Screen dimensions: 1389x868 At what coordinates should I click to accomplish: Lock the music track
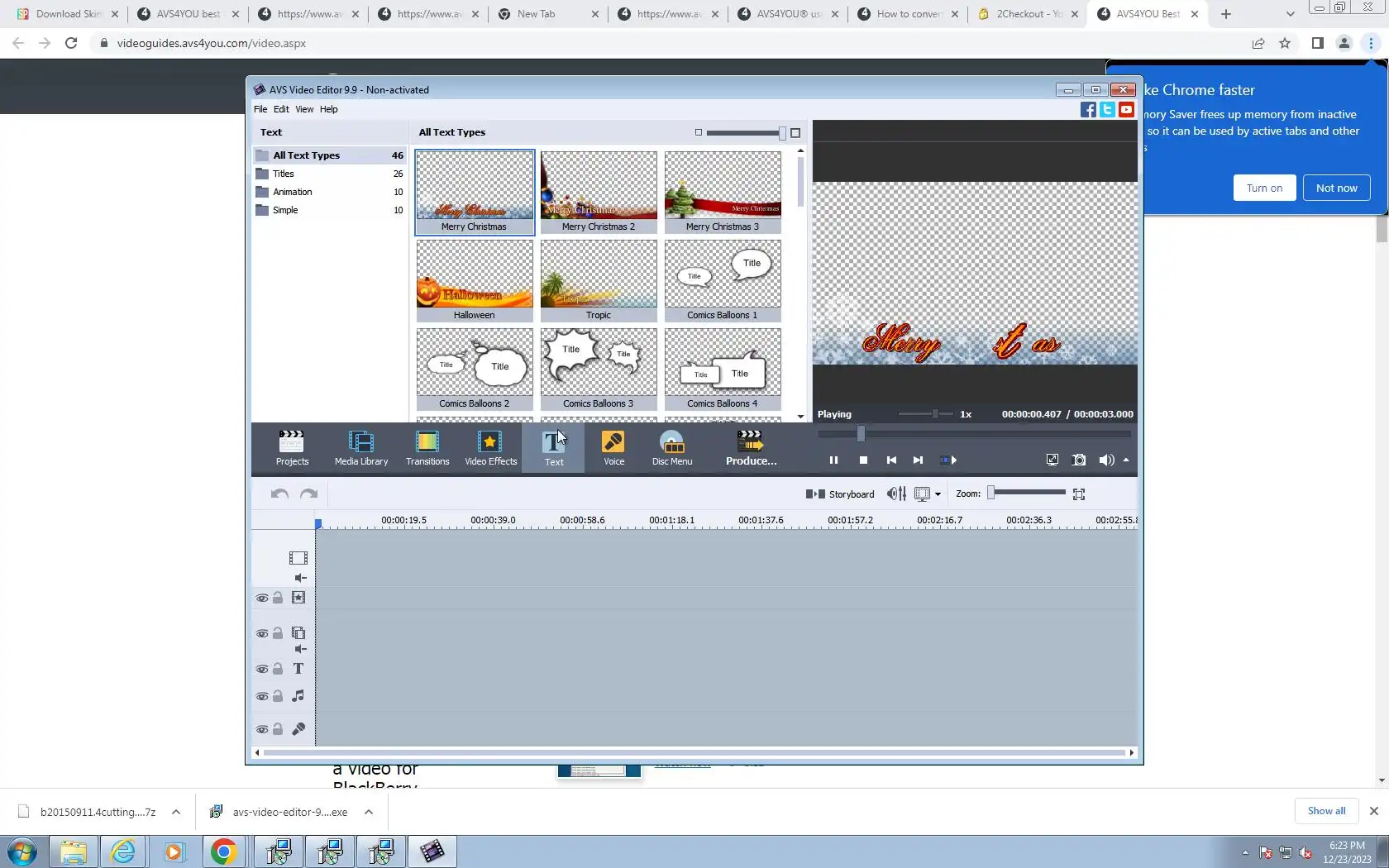(x=278, y=697)
